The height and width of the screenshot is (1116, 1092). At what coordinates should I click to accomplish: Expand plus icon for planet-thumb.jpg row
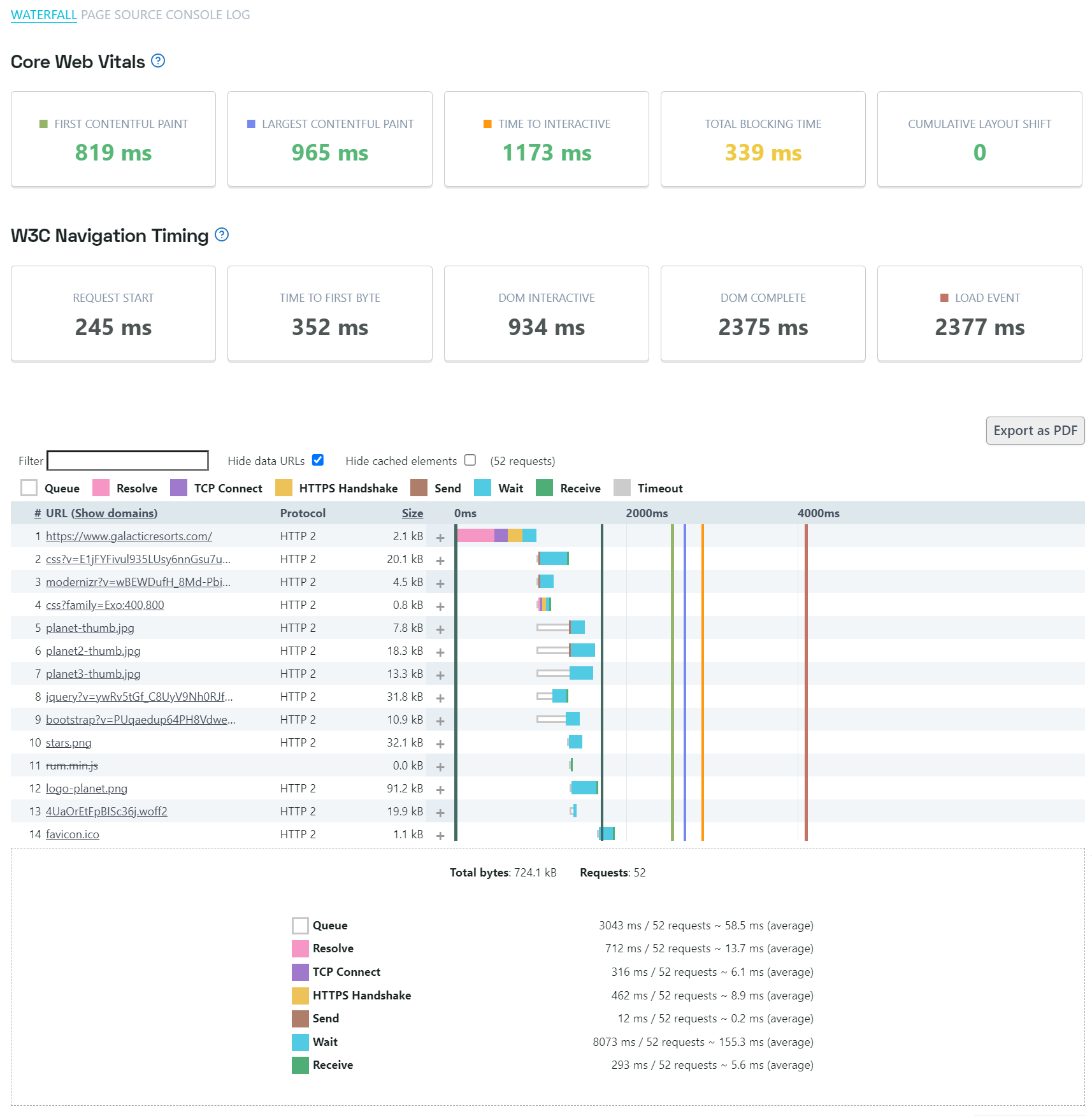440,629
